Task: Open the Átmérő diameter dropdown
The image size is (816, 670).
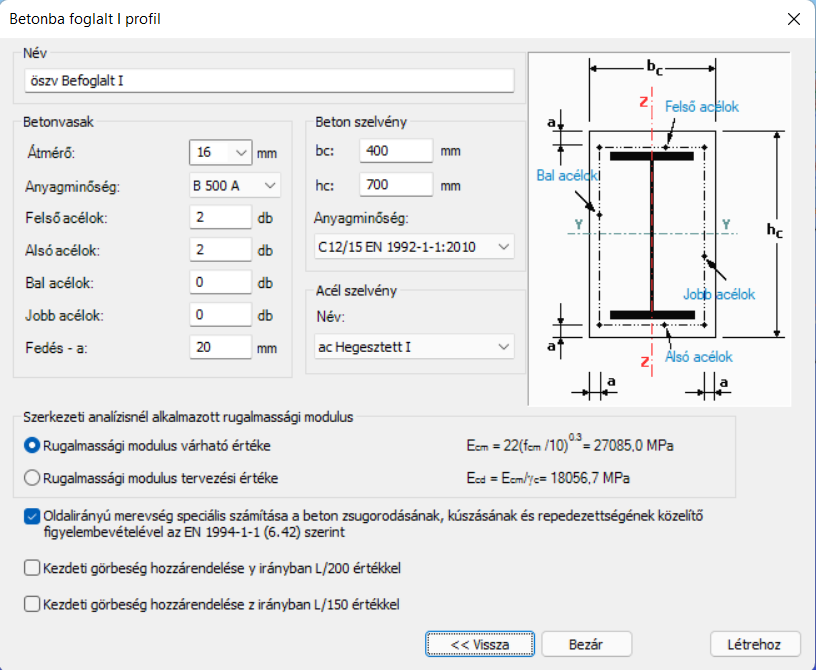Action: click(x=221, y=153)
